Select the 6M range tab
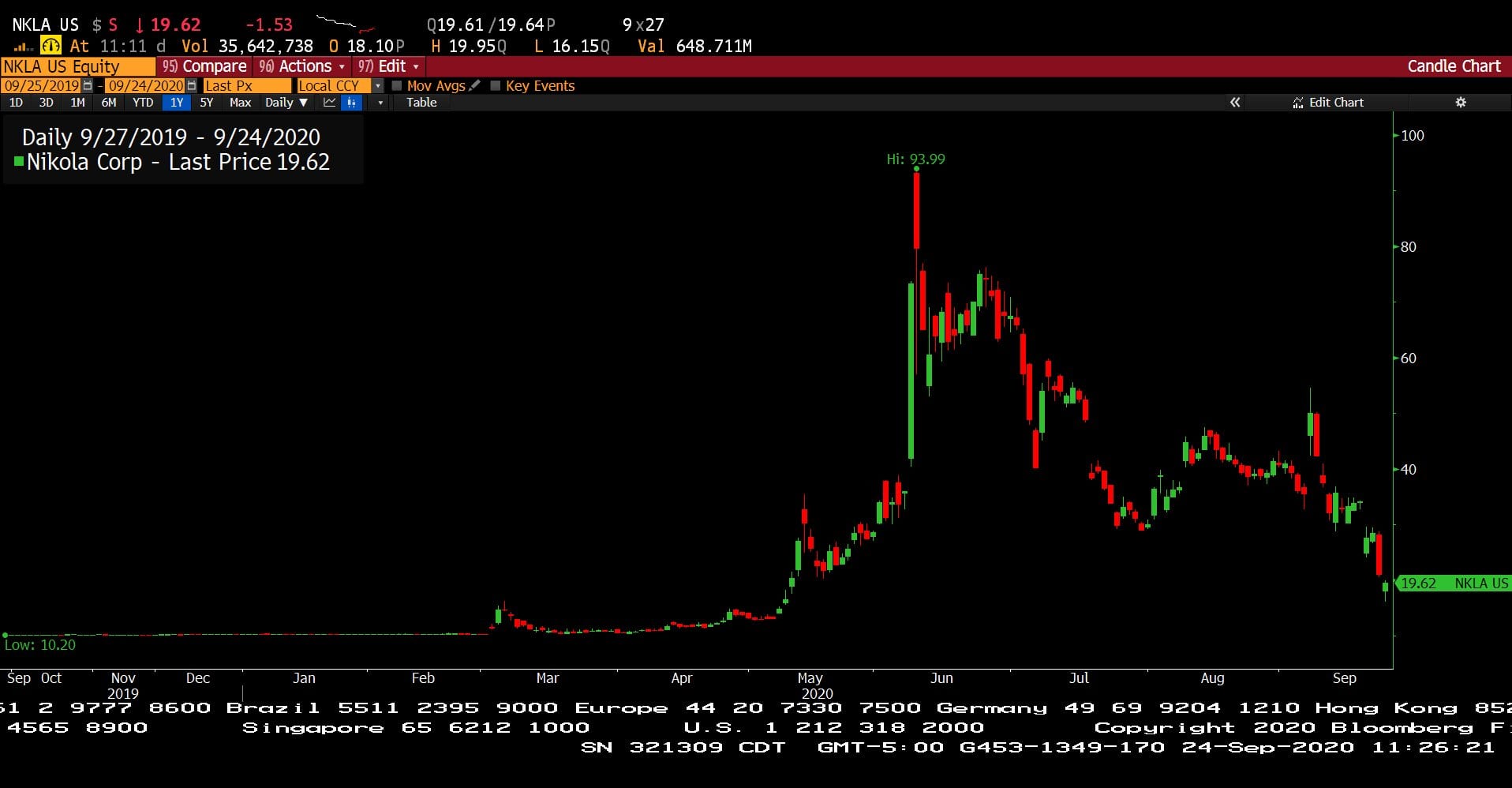 [109, 103]
